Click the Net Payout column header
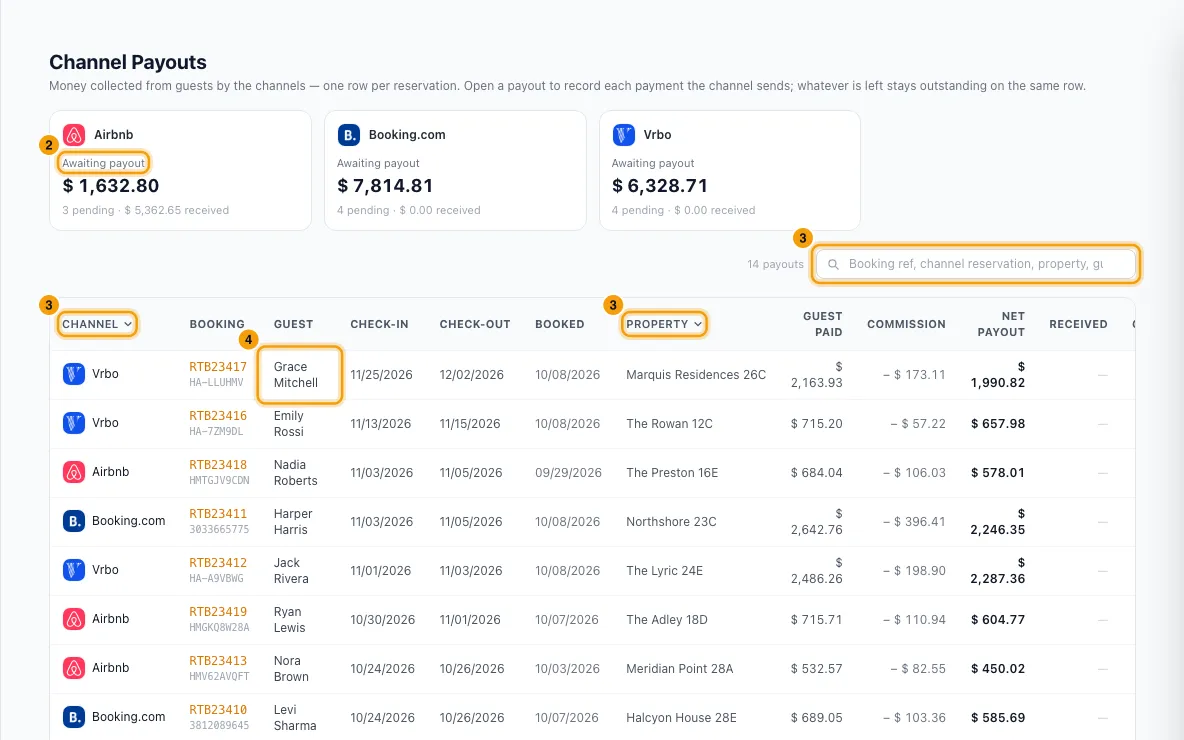 1001,324
